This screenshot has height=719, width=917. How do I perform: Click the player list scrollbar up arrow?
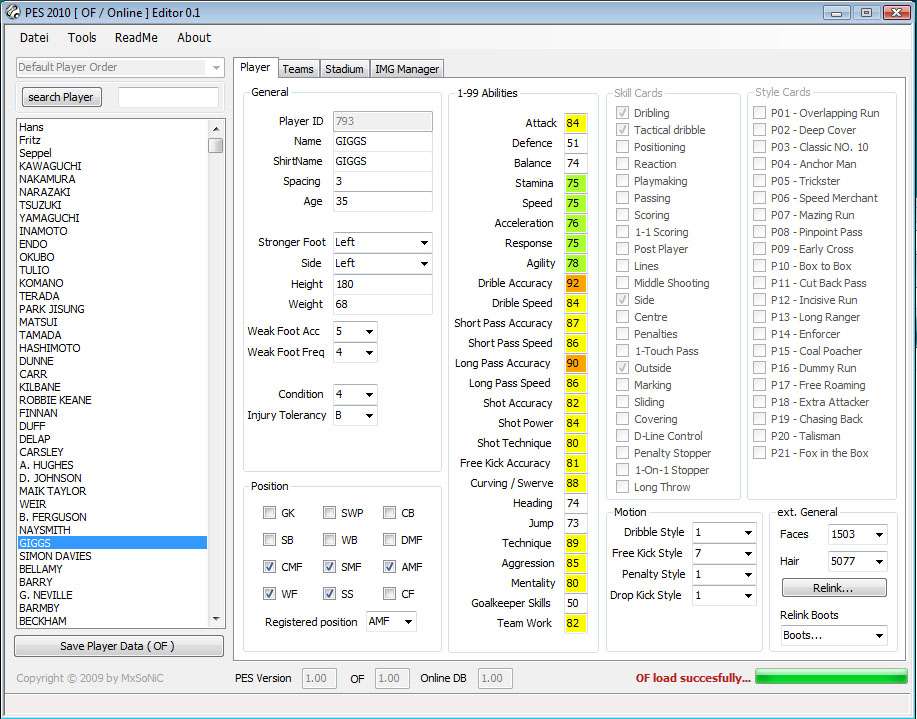[215, 127]
